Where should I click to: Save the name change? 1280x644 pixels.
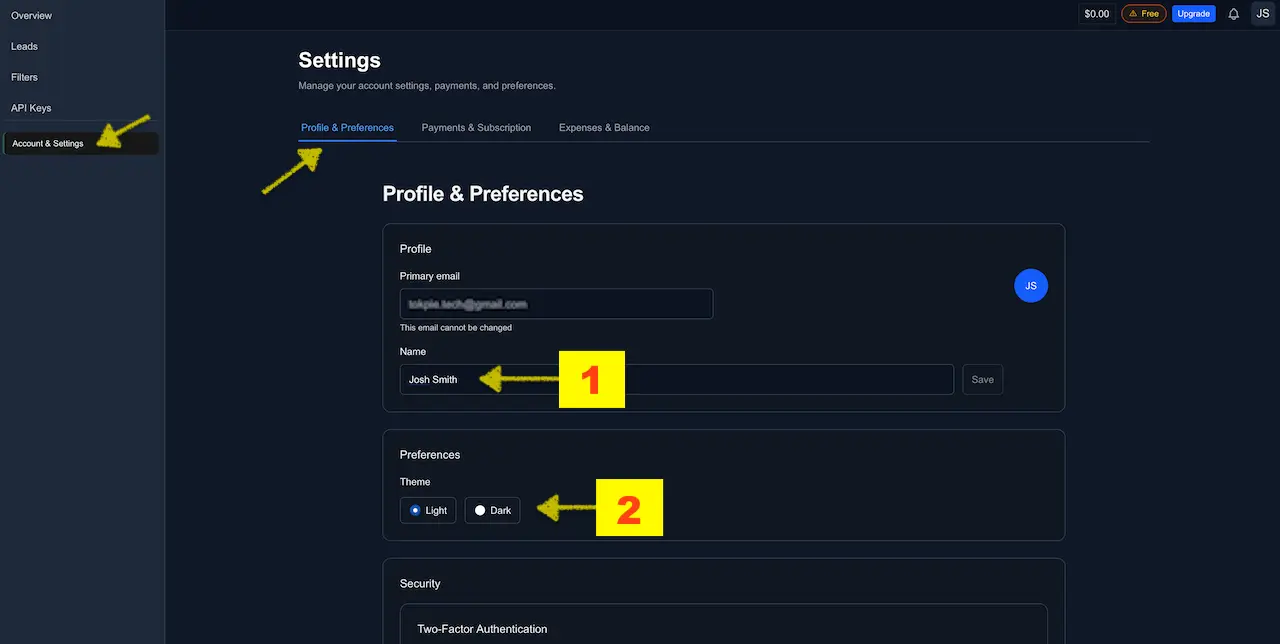tap(982, 379)
